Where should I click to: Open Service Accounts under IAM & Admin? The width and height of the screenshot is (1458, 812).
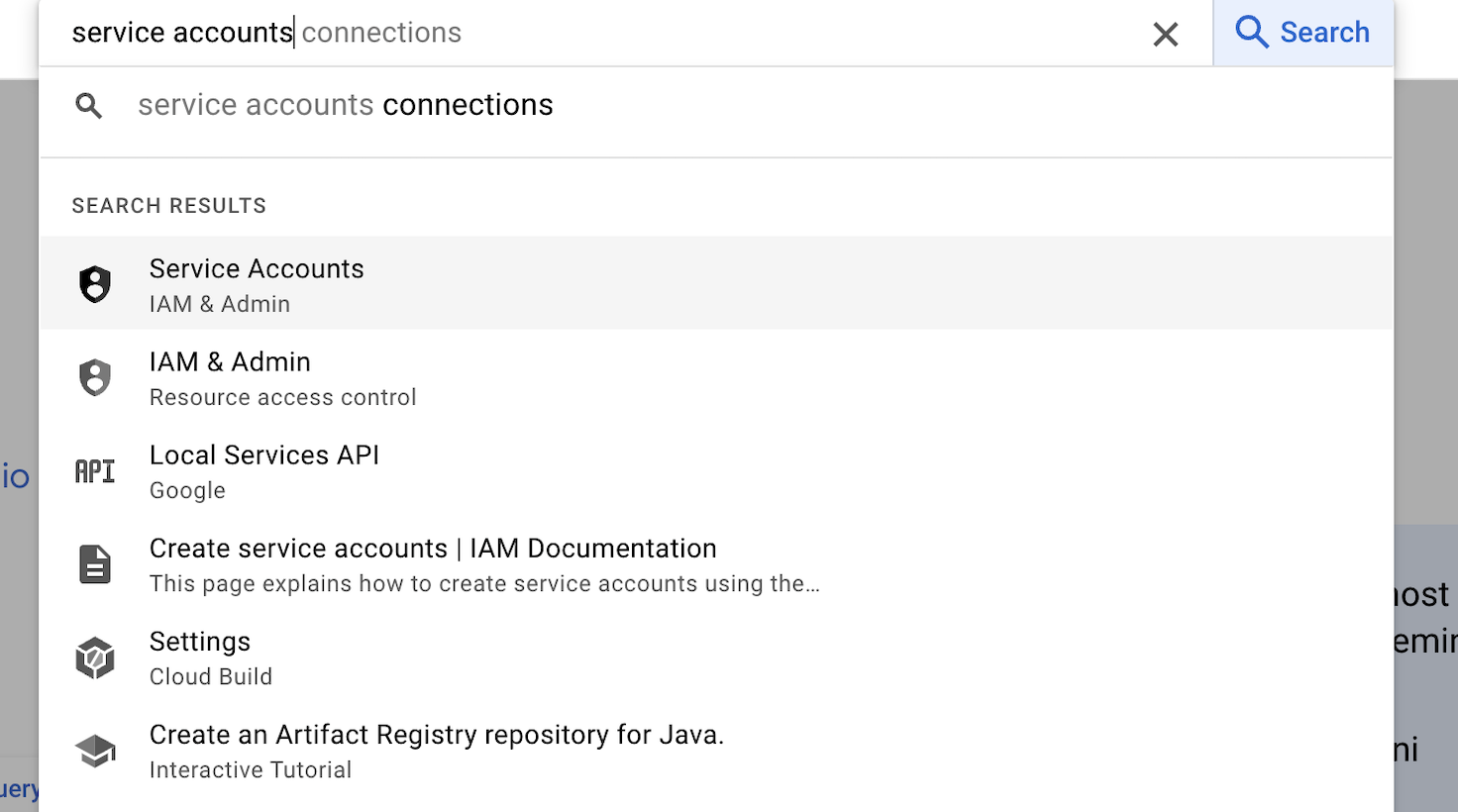[257, 268]
